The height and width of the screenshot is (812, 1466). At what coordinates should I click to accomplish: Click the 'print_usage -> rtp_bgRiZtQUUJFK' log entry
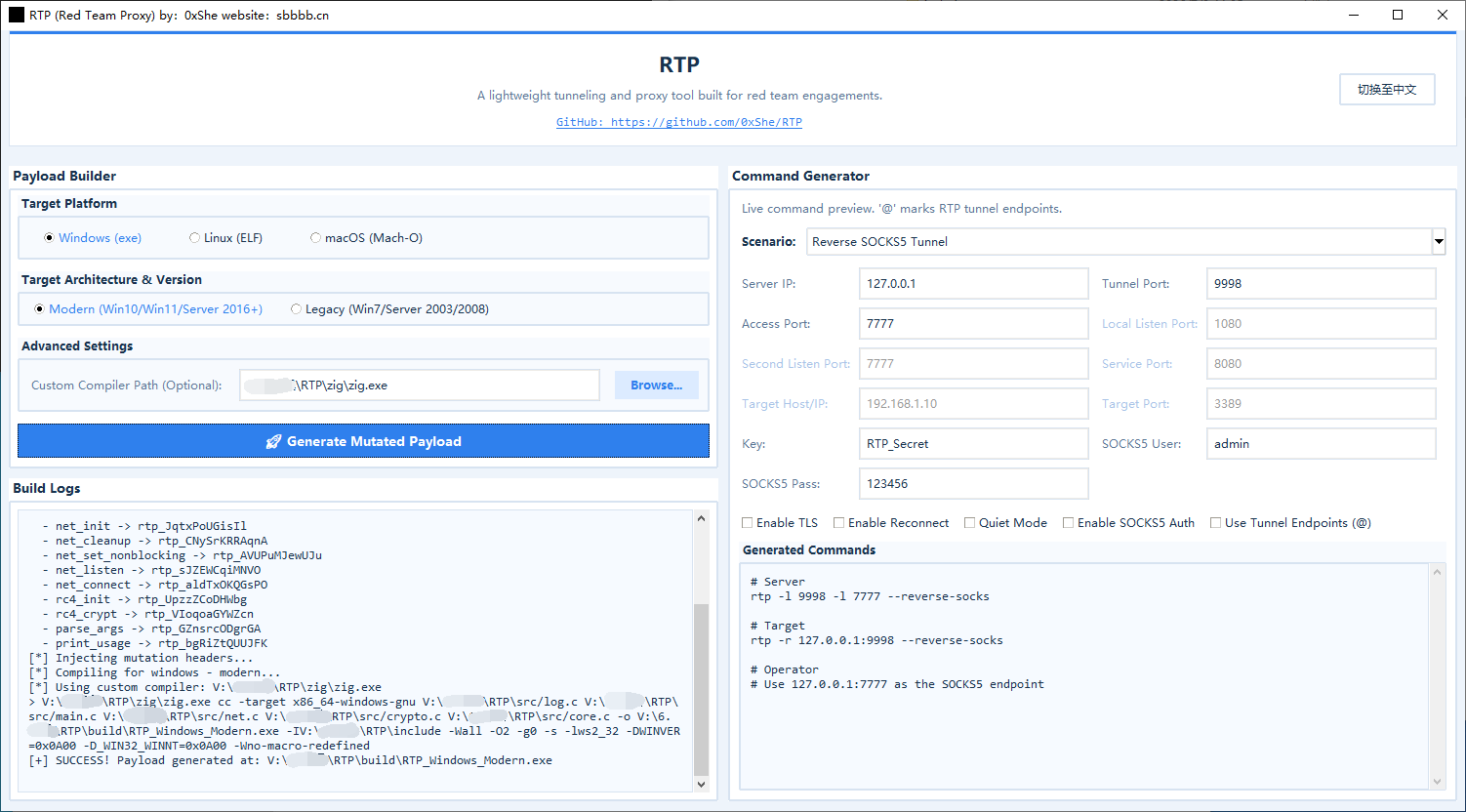(154, 643)
